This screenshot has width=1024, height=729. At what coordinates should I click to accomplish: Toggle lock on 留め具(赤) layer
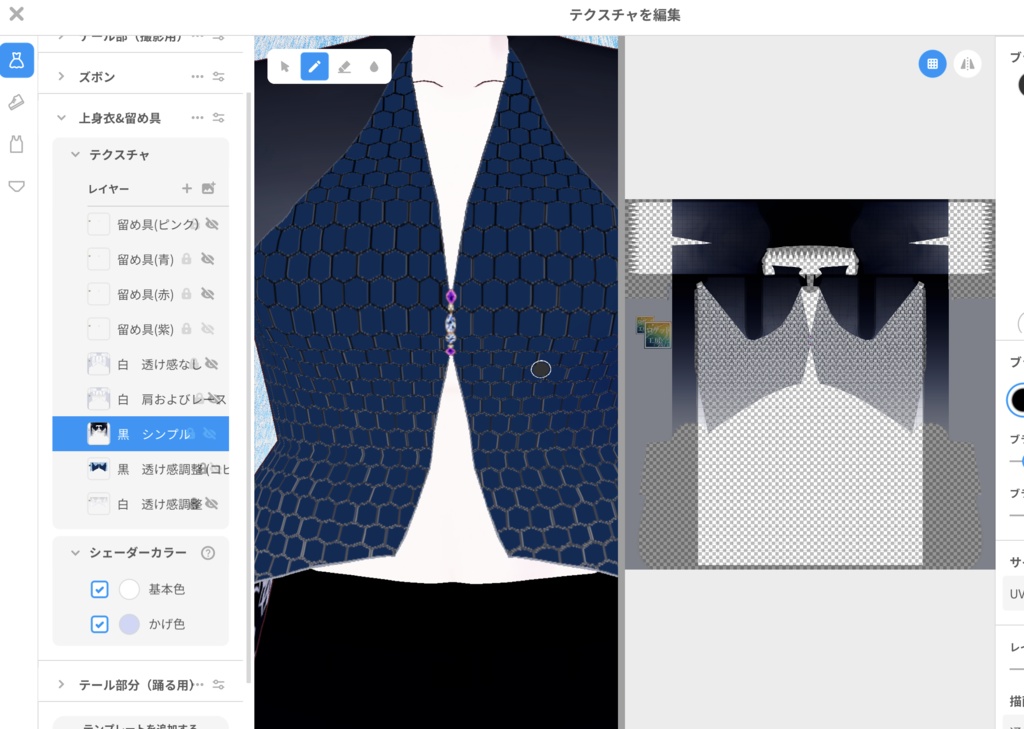point(186,294)
